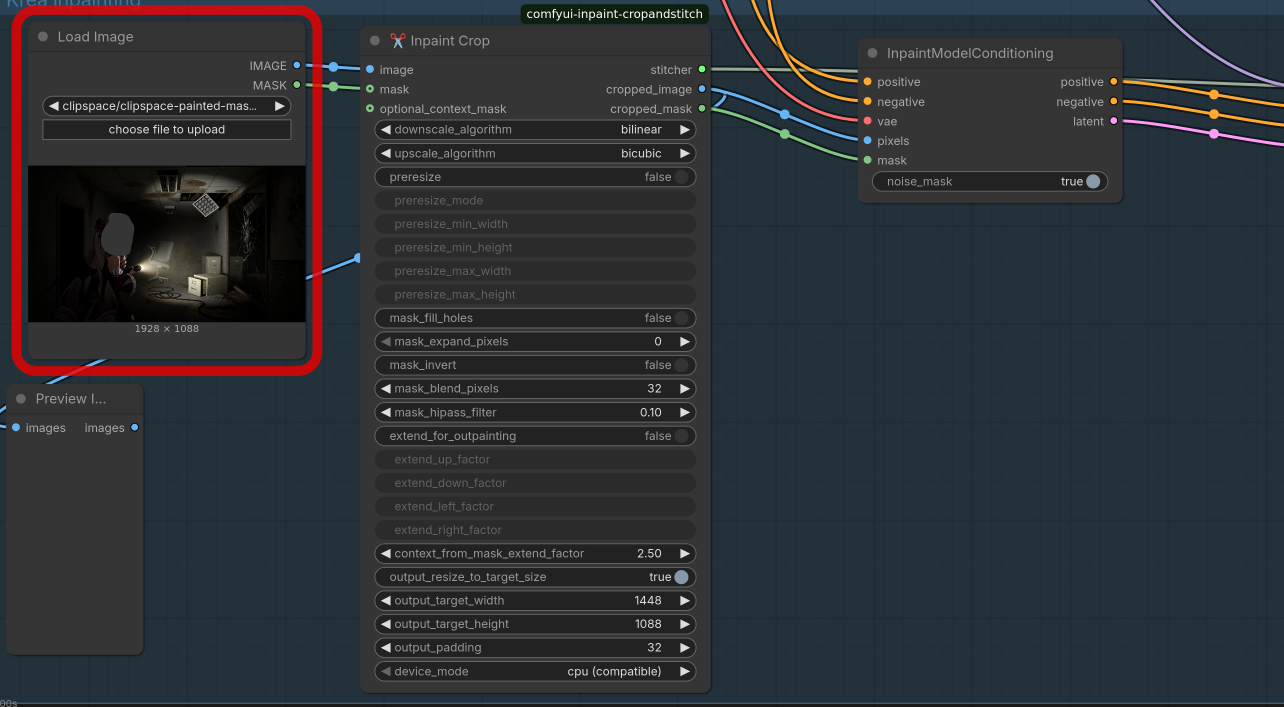Click the cropped_mask output port
Image resolution: width=1284 pixels, height=707 pixels.
click(702, 109)
